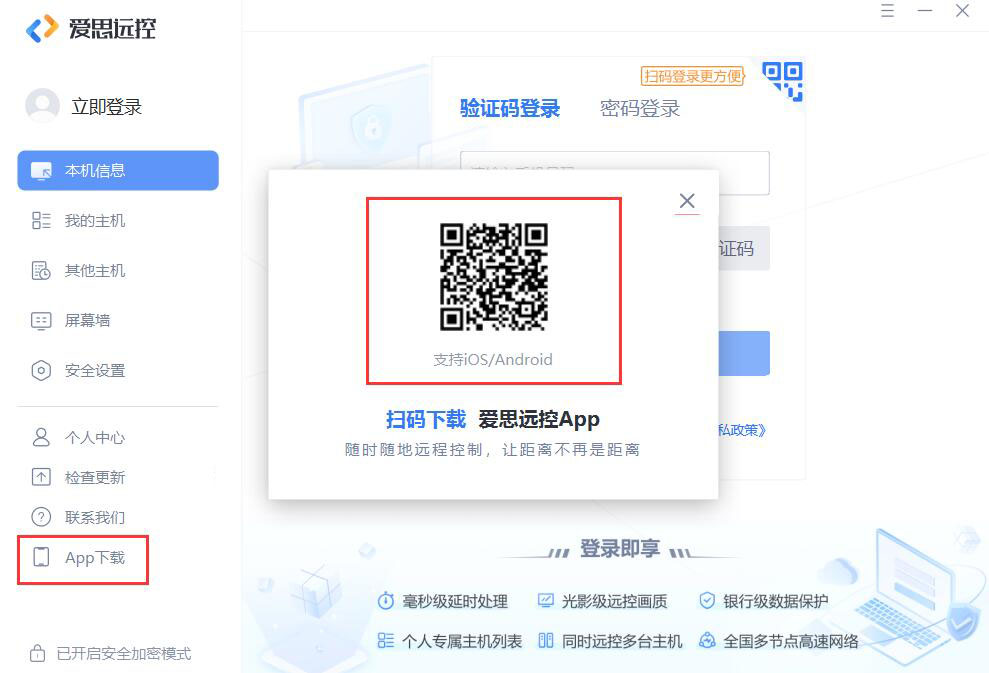
Task: Click the 同时远控多台主机 feature text
Action: pos(622,641)
